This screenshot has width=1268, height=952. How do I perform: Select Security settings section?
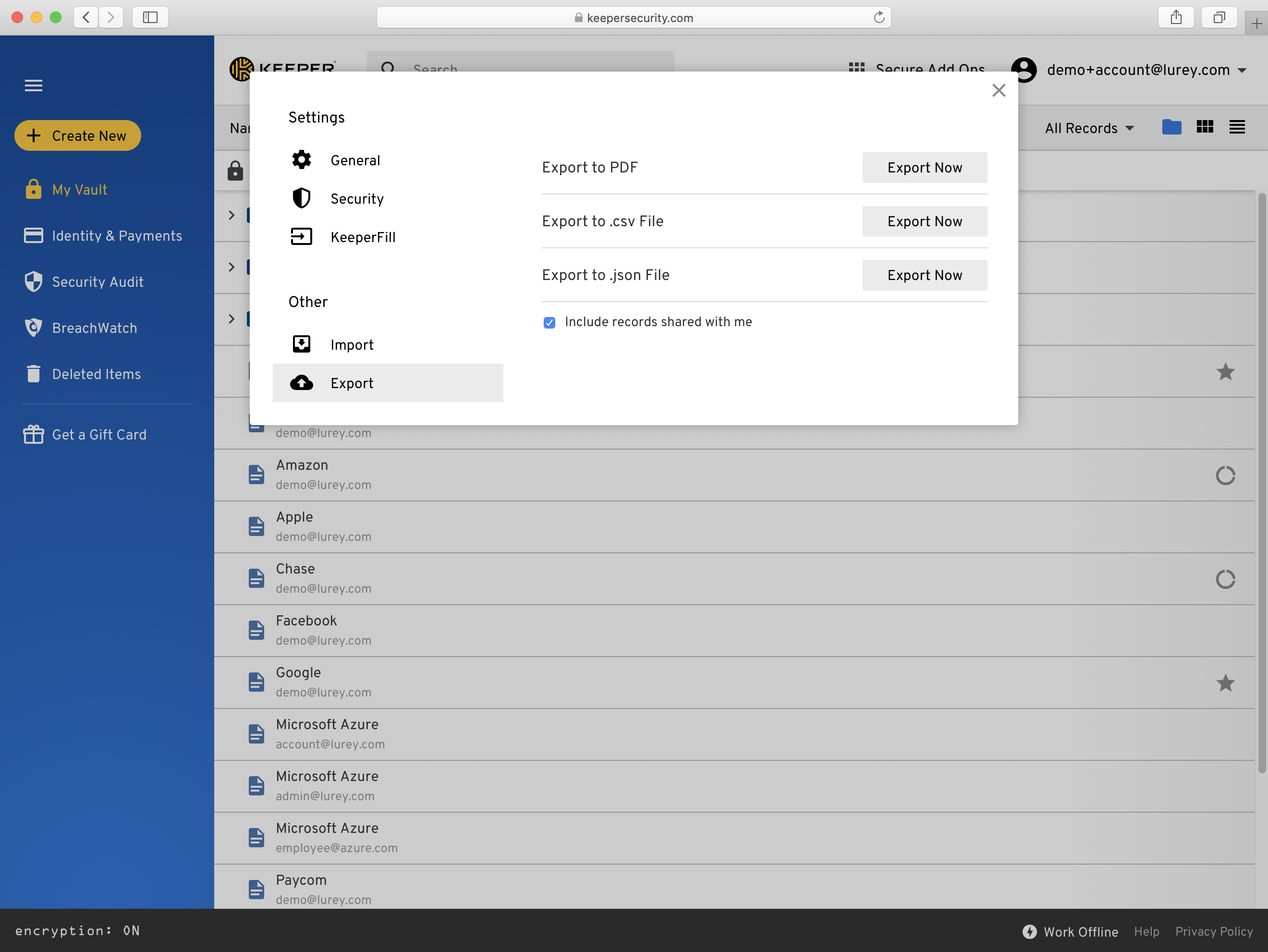coord(388,198)
